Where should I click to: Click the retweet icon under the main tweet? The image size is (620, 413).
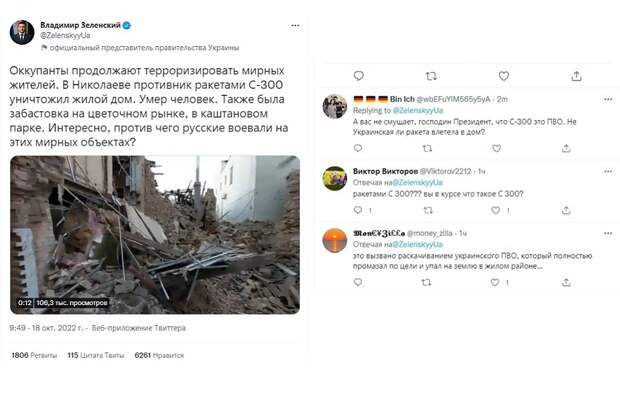pyautogui.click(x=431, y=76)
